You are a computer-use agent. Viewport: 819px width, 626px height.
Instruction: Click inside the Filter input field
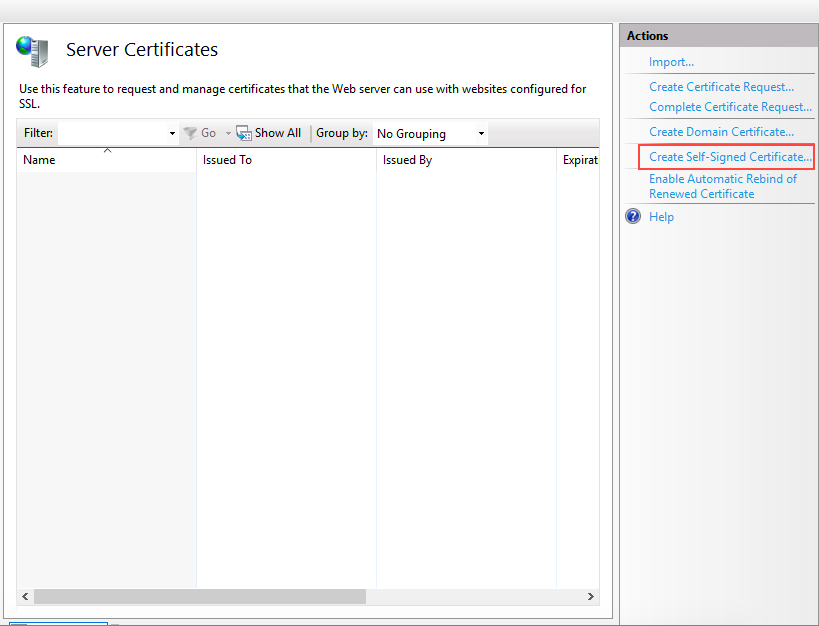coord(112,134)
